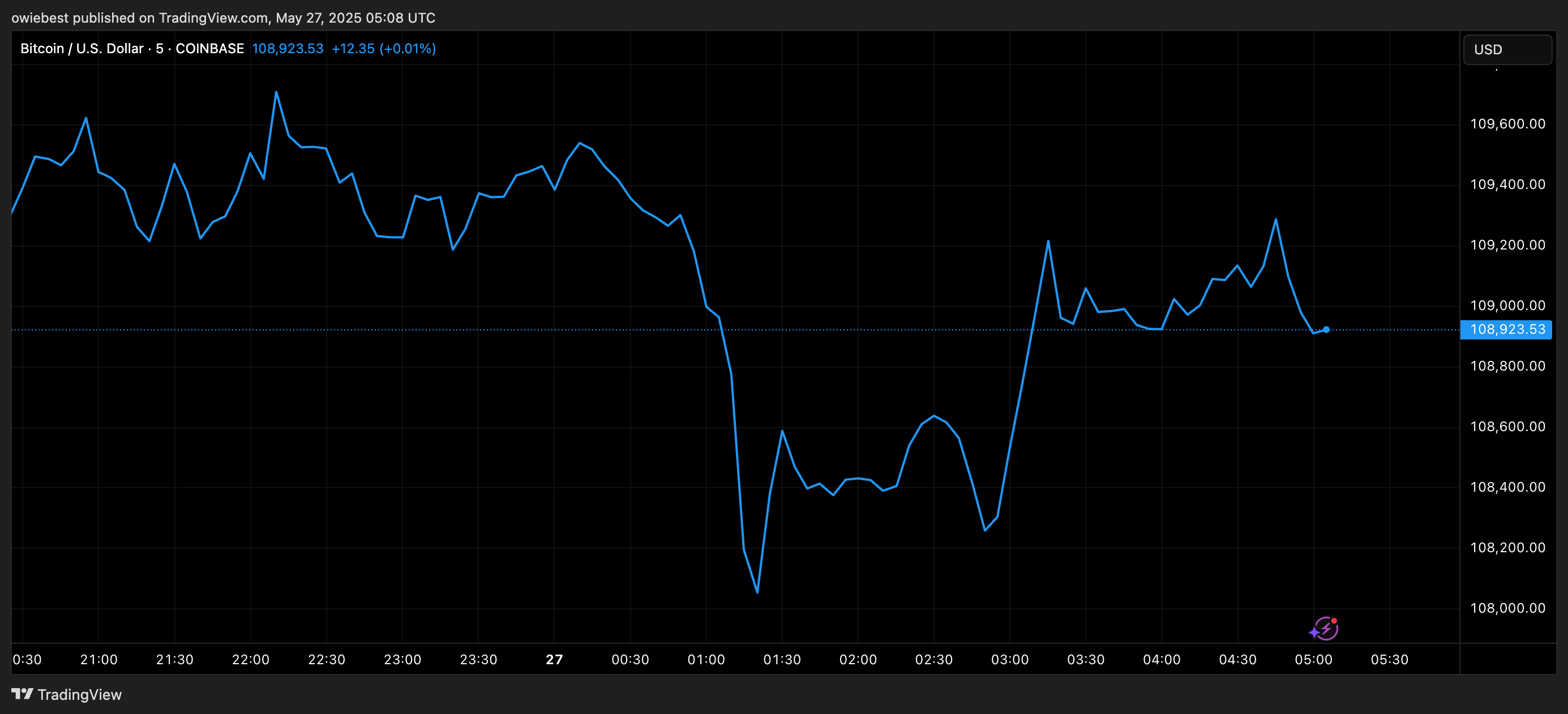This screenshot has height=714, width=1568.
Task: Click the 109,000.00 price axis label
Action: pos(1508,306)
